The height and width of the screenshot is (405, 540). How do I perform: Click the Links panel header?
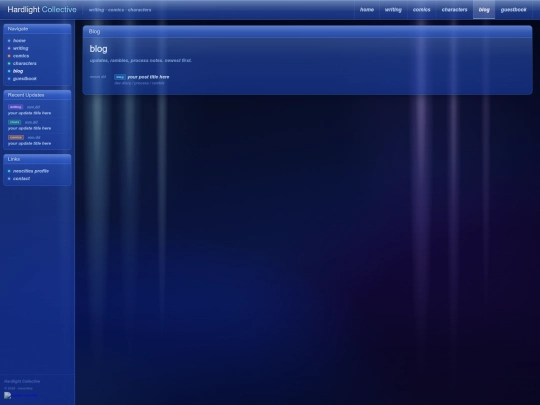37,159
